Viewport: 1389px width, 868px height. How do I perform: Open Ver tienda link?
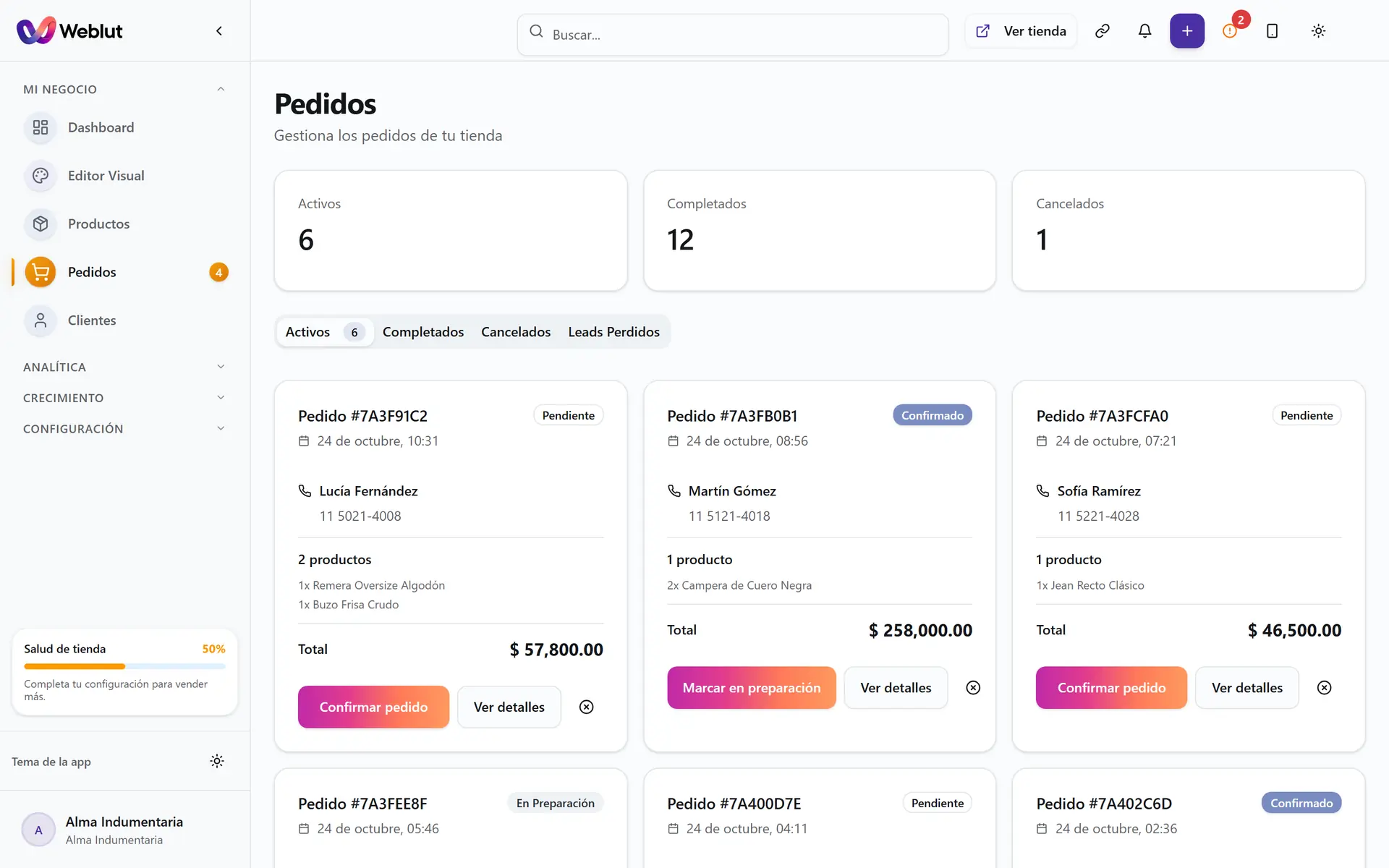pyautogui.click(x=1021, y=31)
